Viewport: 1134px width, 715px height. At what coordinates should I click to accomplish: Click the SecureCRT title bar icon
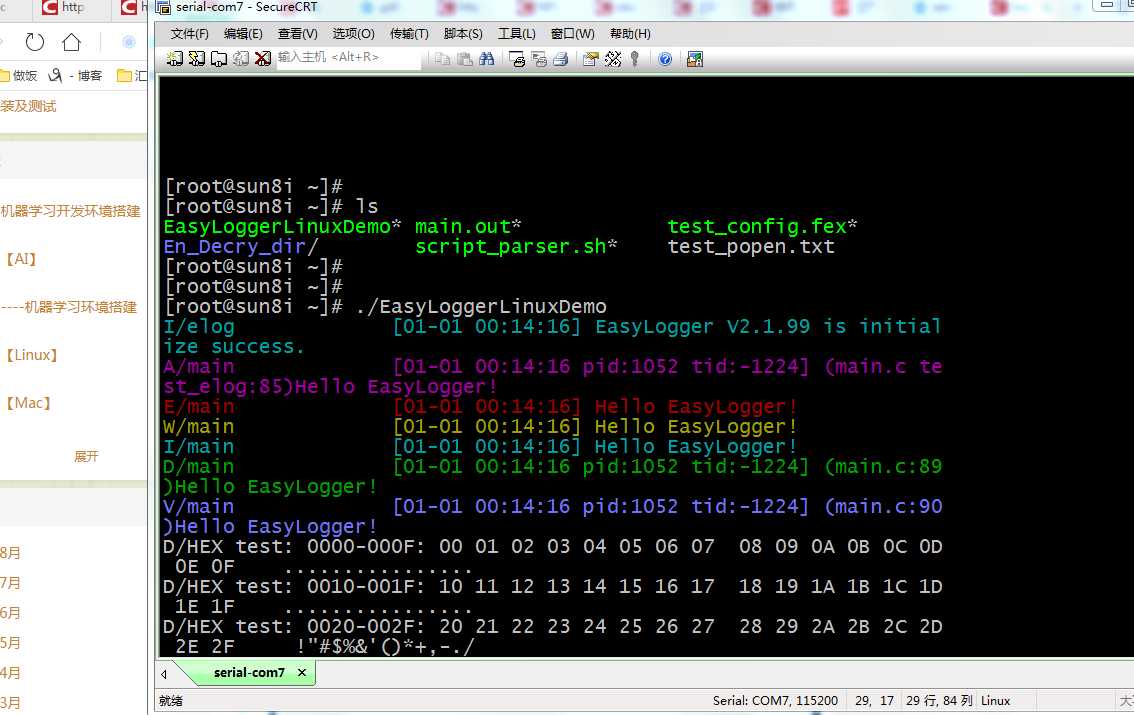pos(163,7)
